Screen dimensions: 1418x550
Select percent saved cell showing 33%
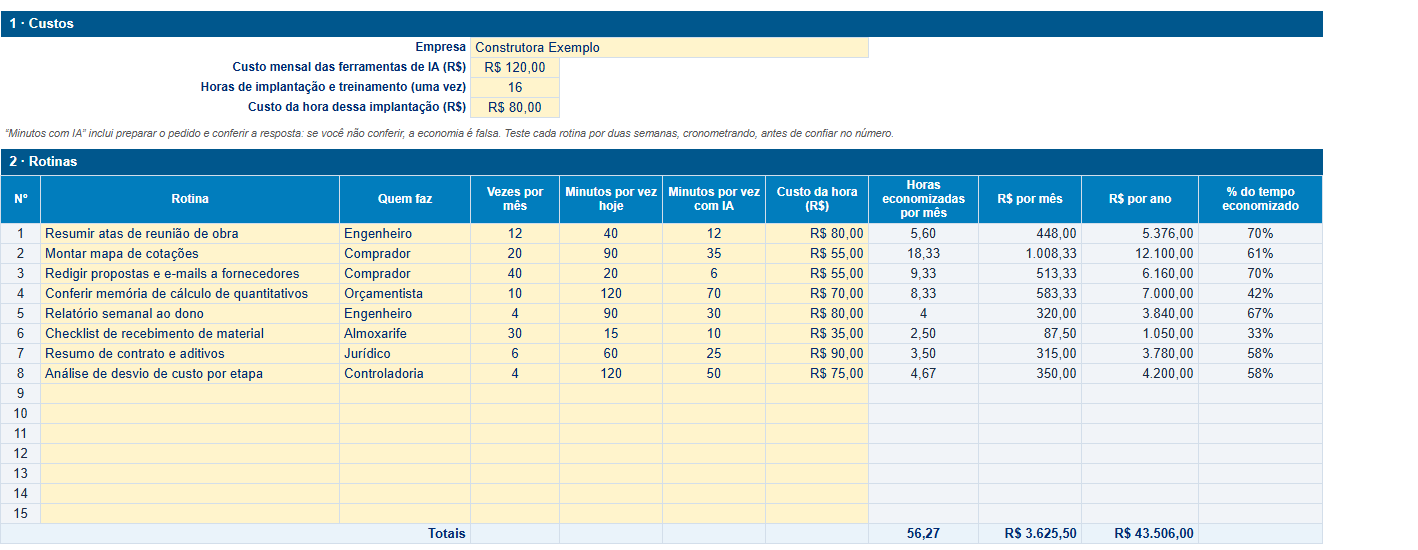point(1260,333)
